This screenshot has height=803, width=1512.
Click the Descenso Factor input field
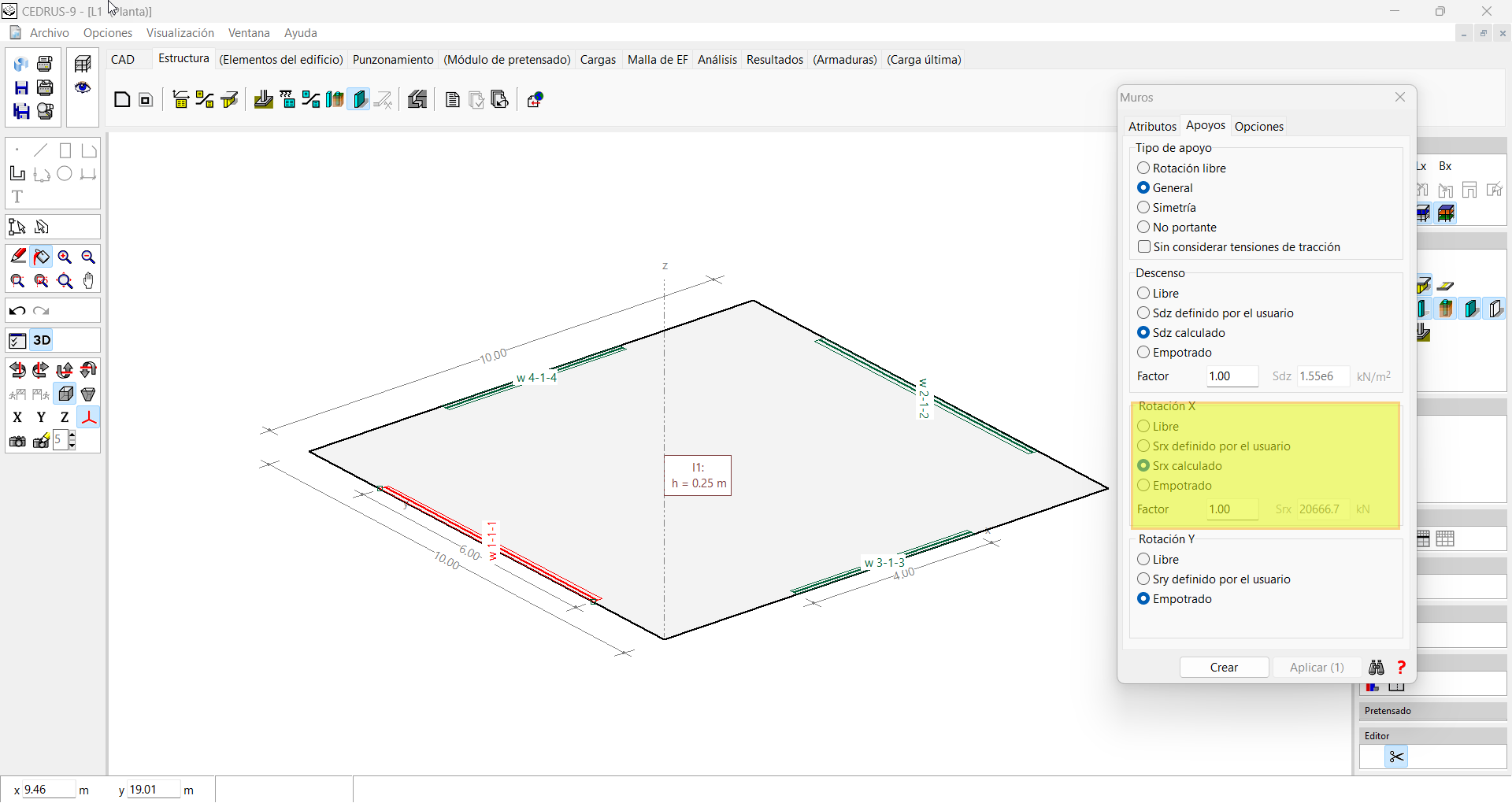(1232, 376)
